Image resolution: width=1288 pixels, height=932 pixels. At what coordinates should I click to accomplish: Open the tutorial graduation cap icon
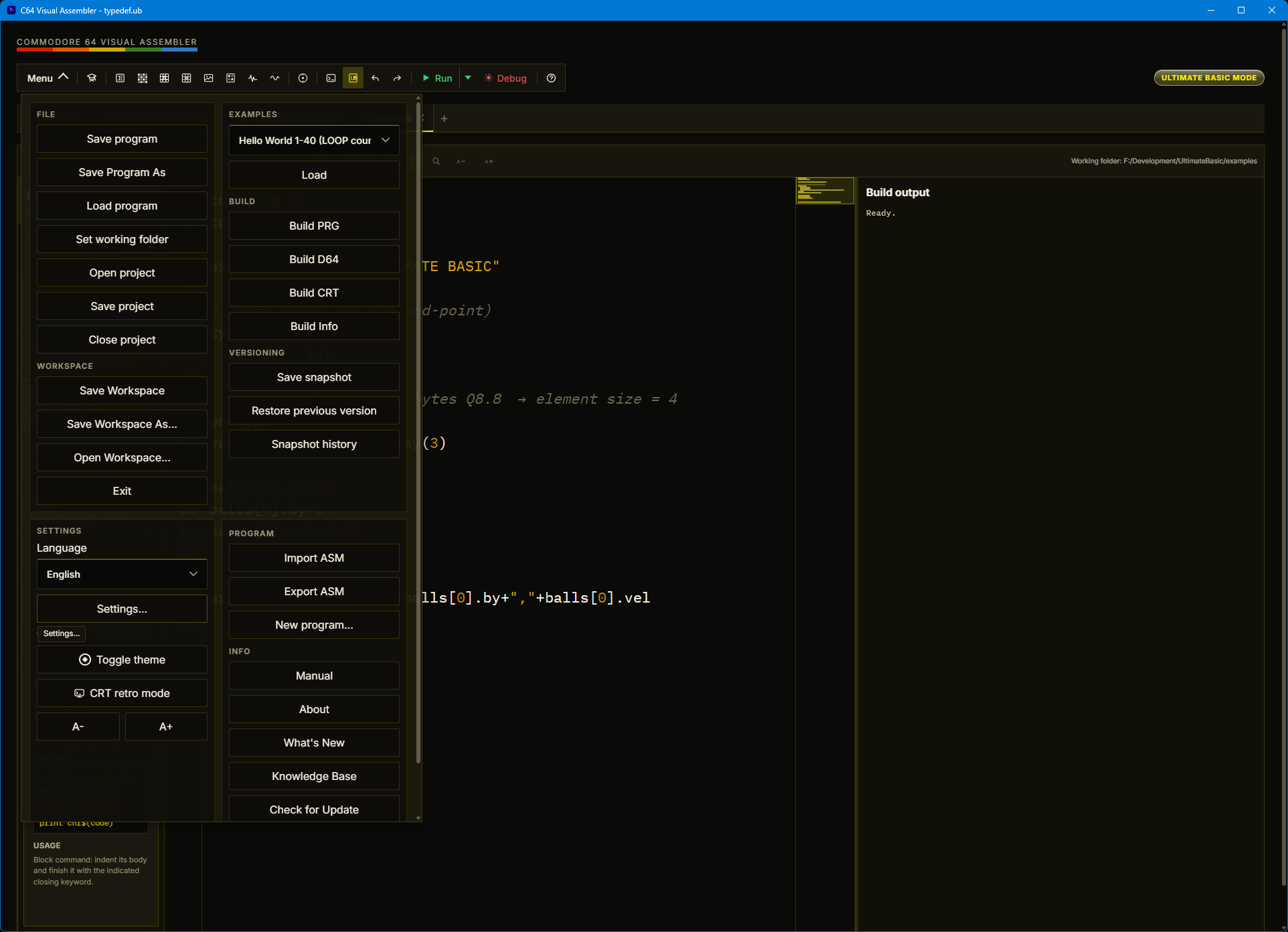coord(92,78)
